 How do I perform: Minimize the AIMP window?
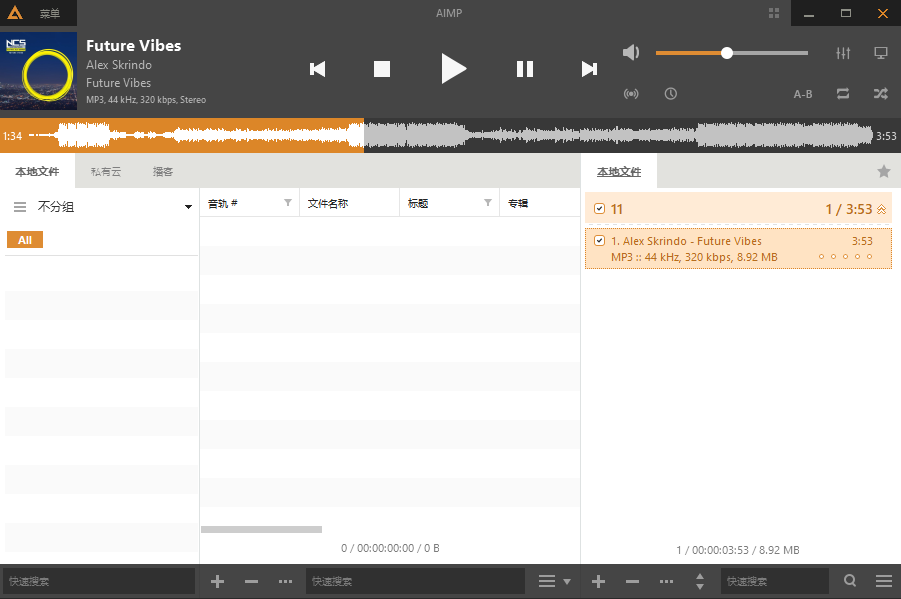[809, 13]
